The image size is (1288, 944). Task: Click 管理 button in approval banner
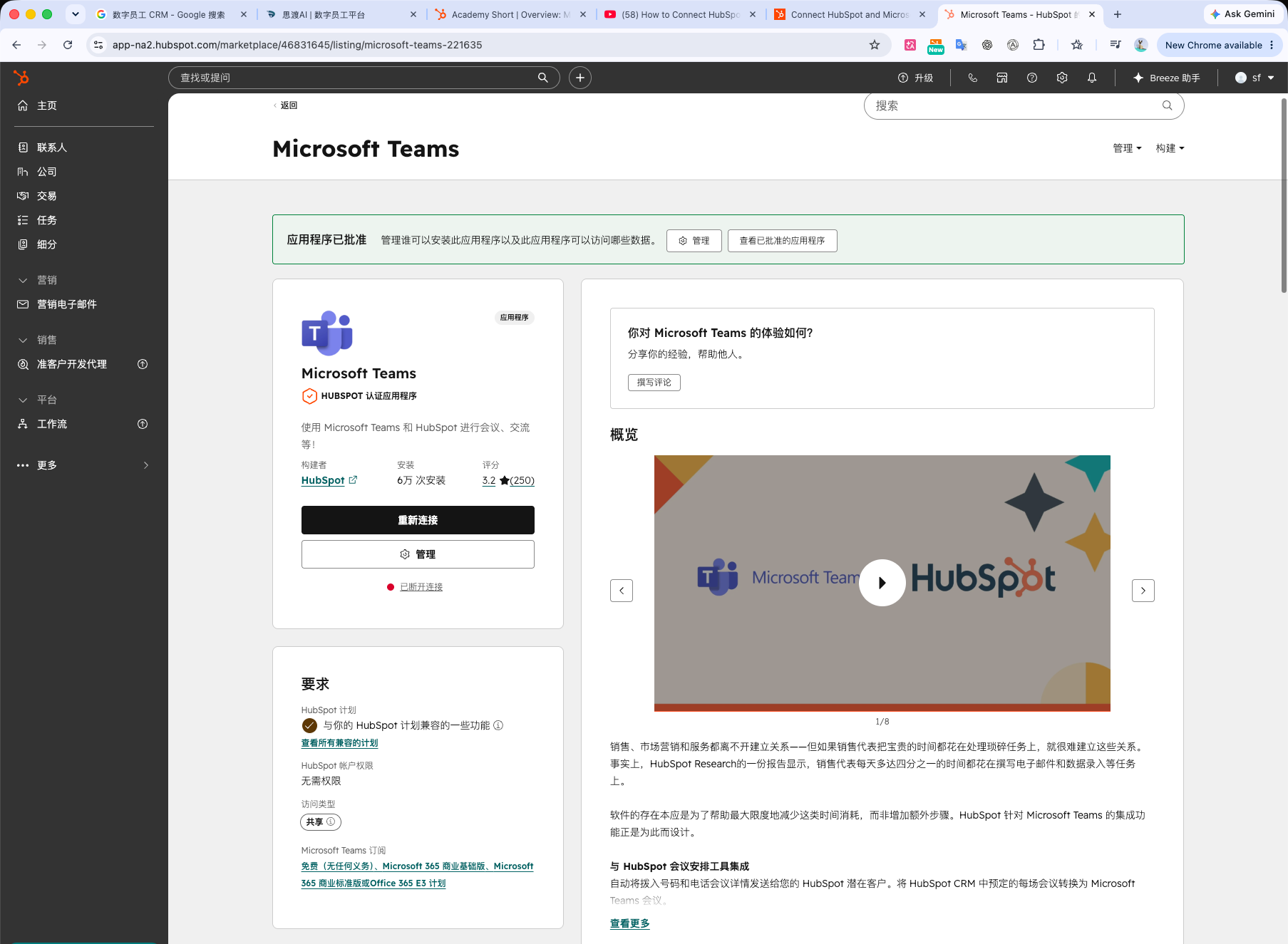(694, 241)
